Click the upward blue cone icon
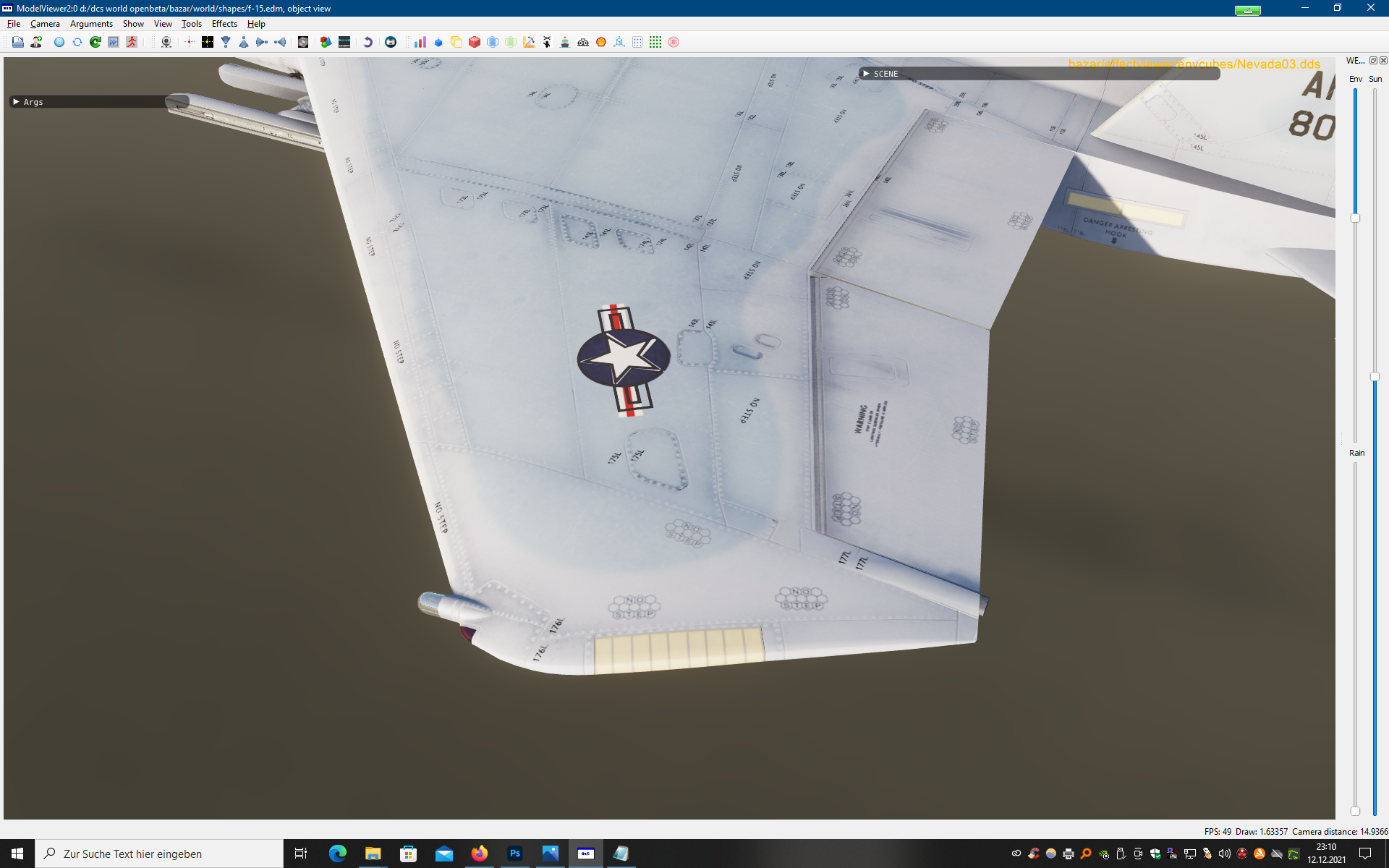Image resolution: width=1389 pixels, height=868 pixels. (244, 42)
